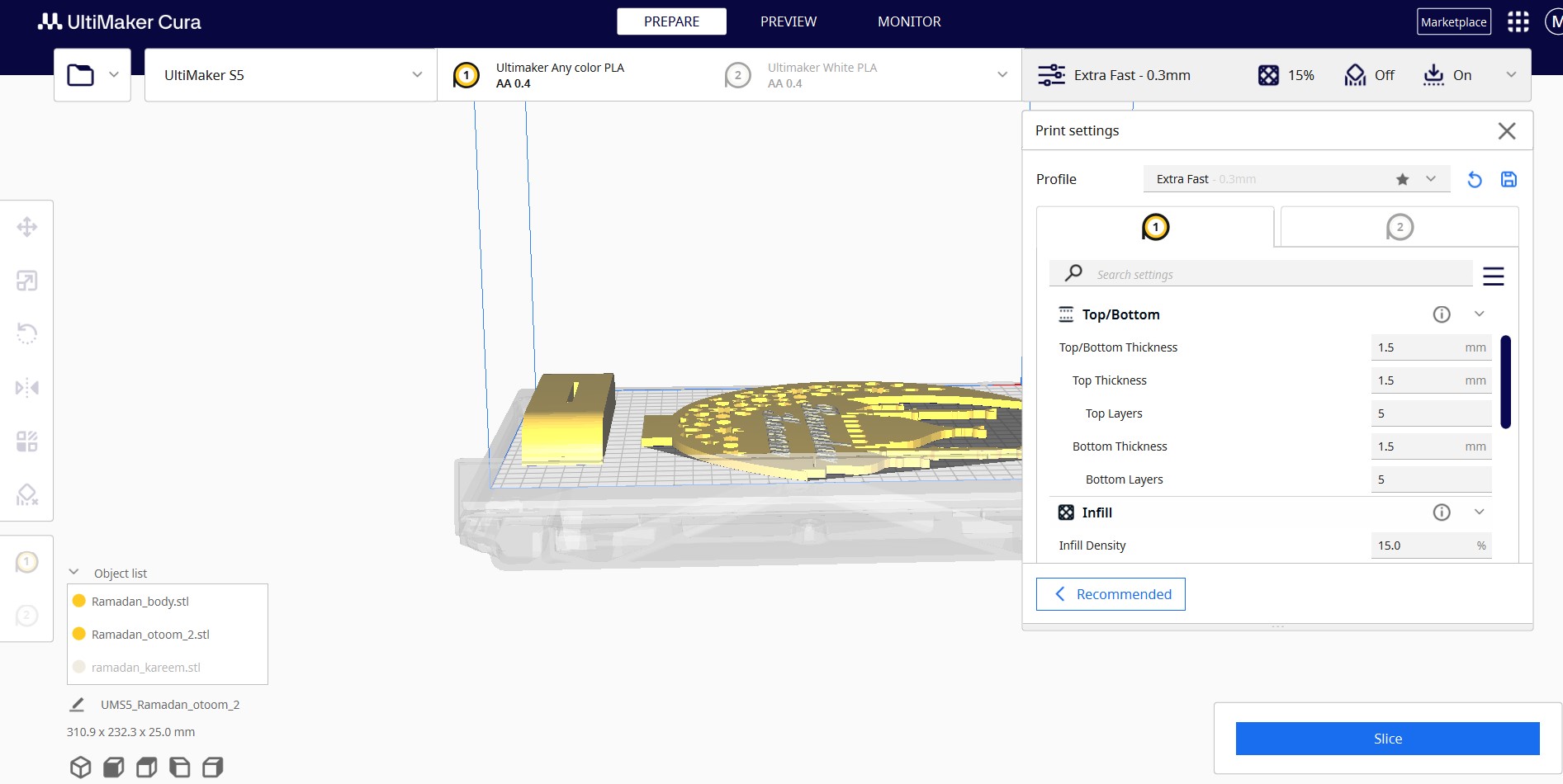The width and height of the screenshot is (1563, 784).
Task: Switch to left side view cube
Action: click(x=179, y=767)
